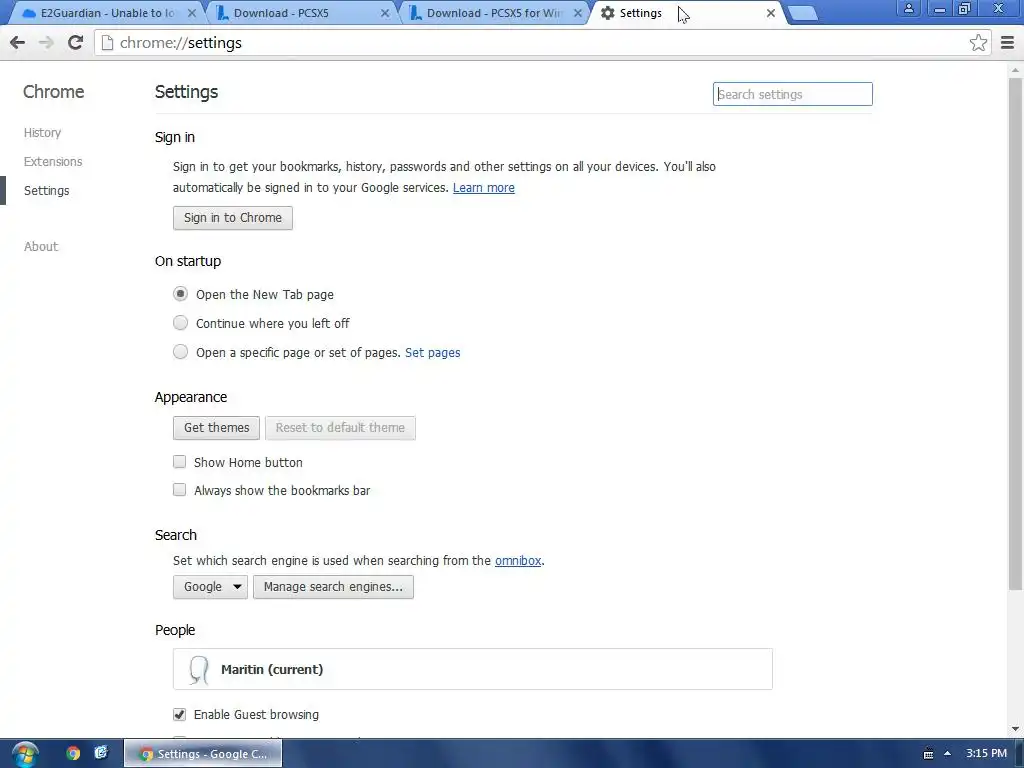Open a new tab with the new-tab button
This screenshot has height=768, width=1024.
click(803, 14)
